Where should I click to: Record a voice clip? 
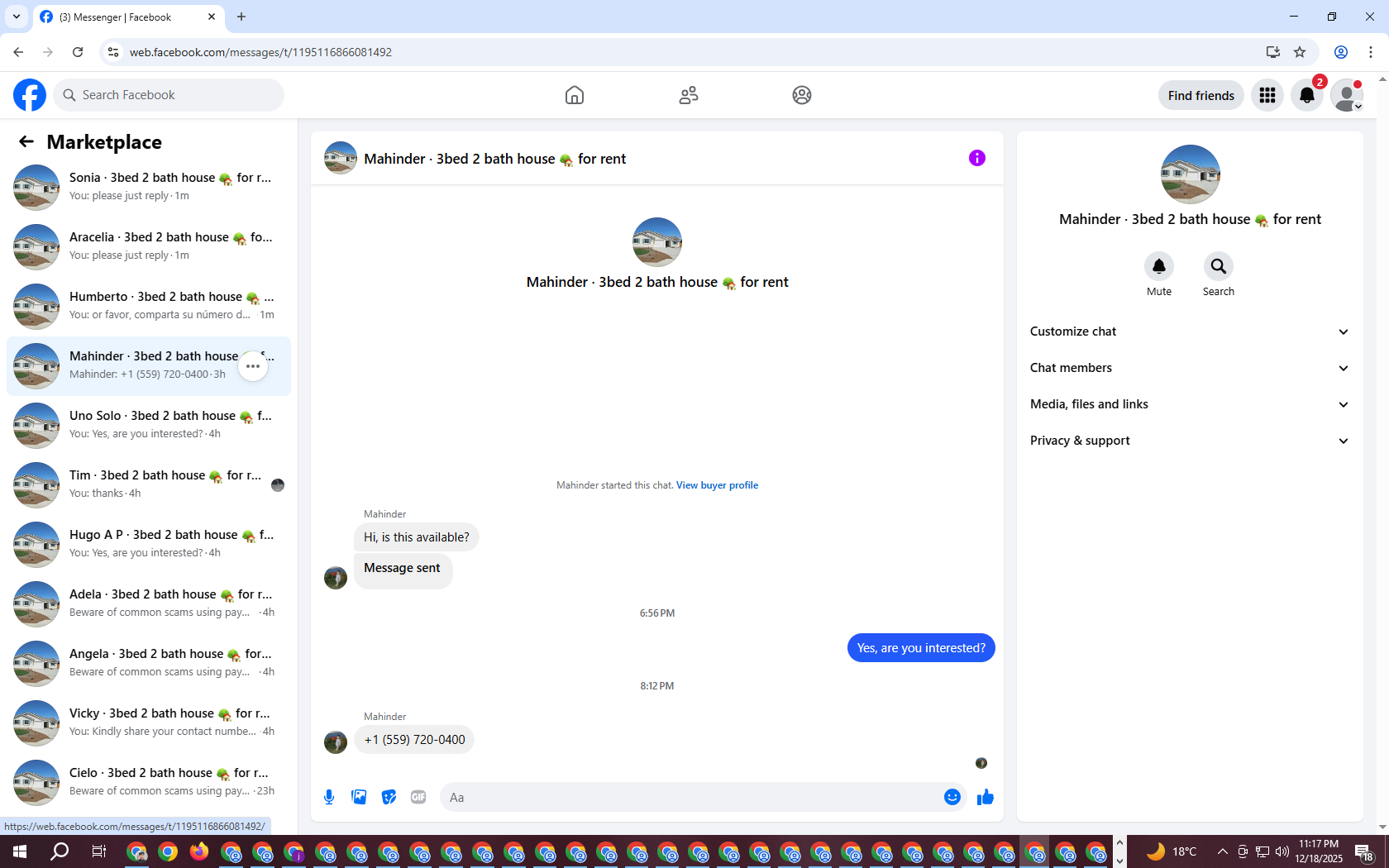(329, 797)
